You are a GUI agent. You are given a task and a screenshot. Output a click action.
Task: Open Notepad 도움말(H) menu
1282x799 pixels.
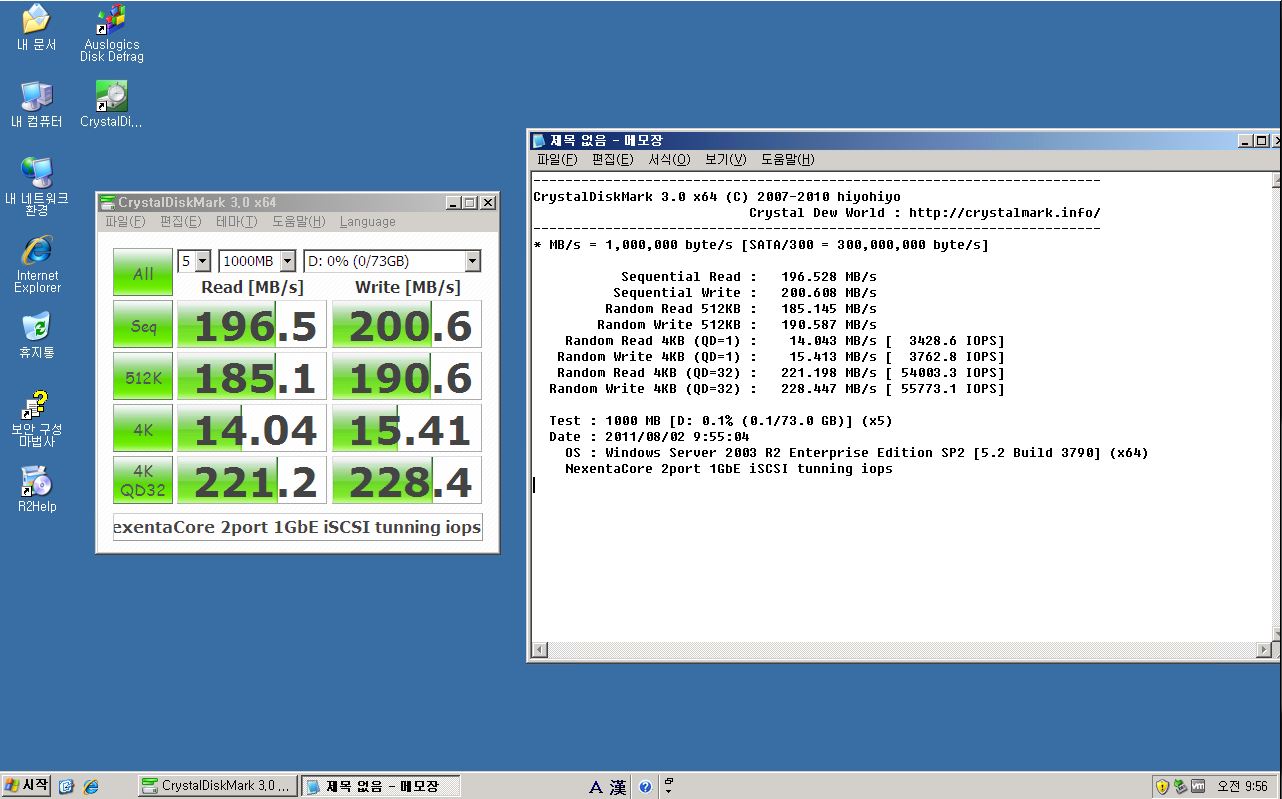pos(787,160)
